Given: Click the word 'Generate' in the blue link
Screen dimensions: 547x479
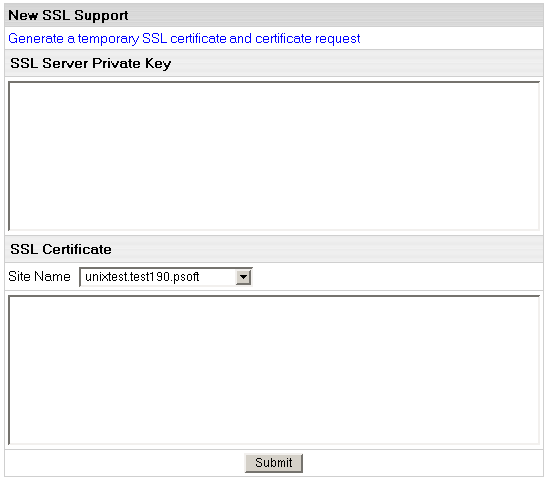Looking at the screenshot, I should click(36, 38).
